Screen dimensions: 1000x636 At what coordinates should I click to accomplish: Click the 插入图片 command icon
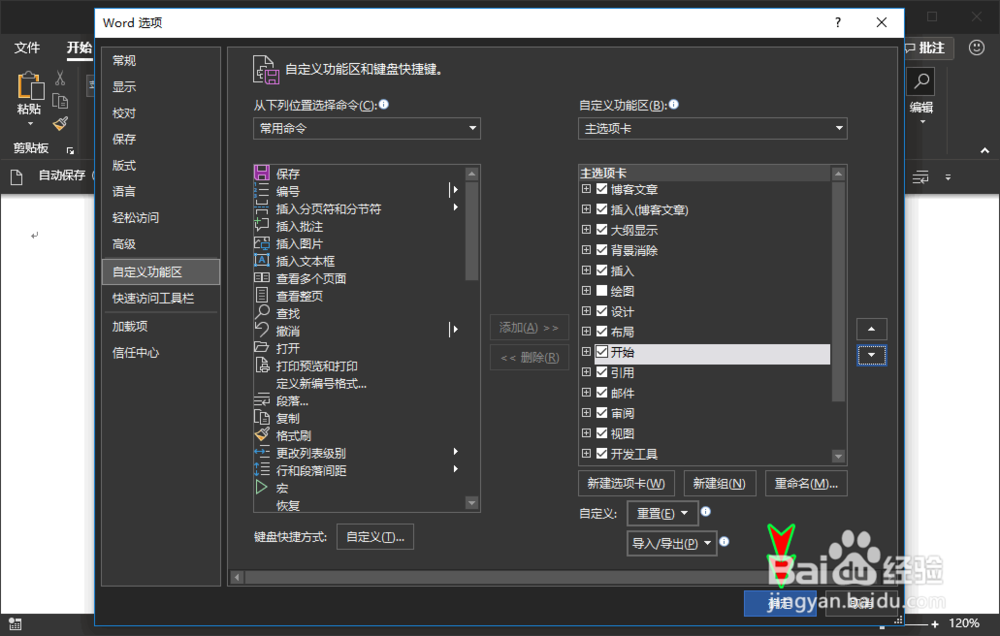point(263,242)
